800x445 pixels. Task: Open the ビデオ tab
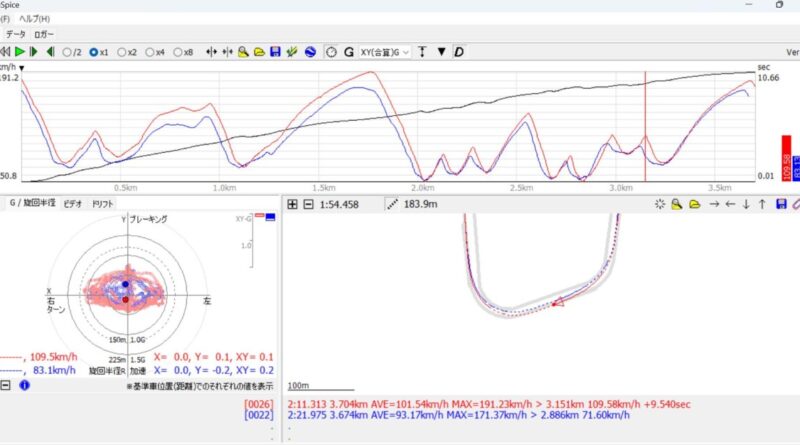click(x=73, y=203)
